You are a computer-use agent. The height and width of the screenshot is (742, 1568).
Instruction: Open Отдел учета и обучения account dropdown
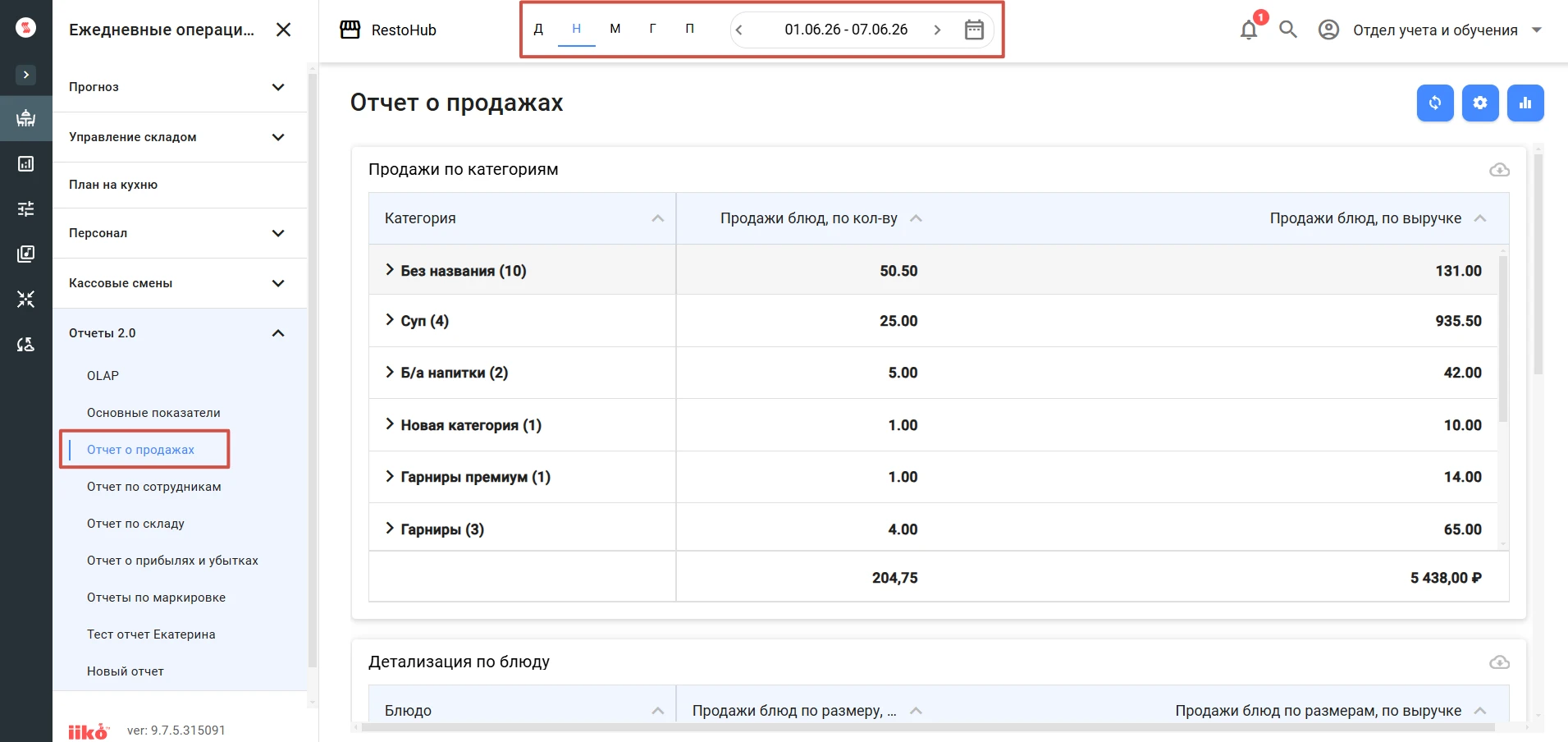[x=1431, y=30]
